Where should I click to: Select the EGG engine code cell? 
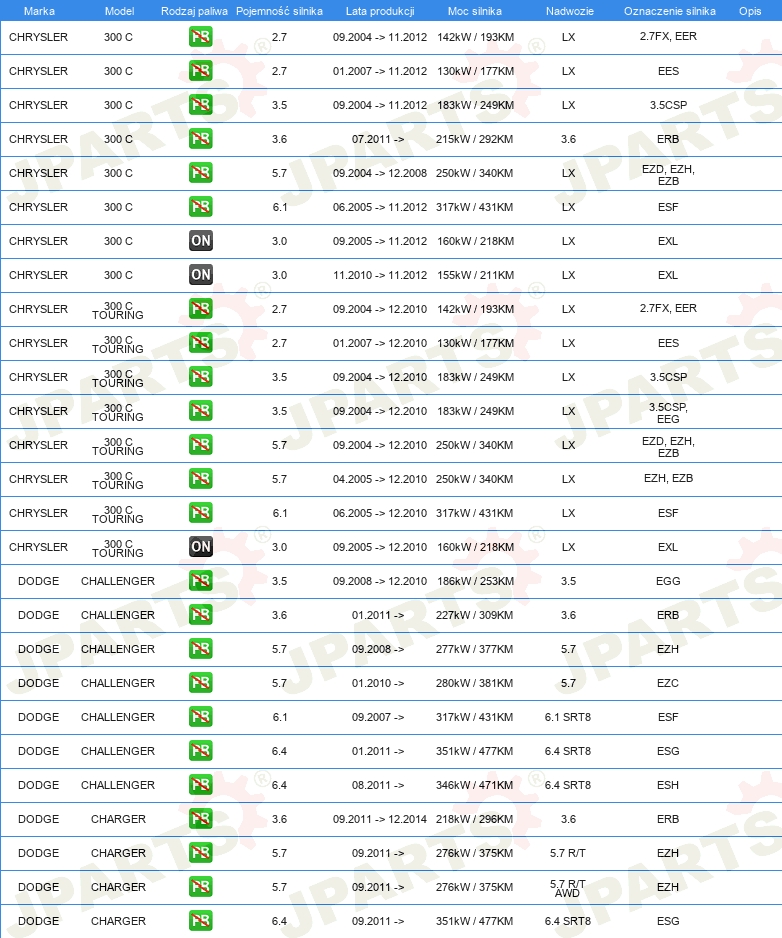coord(668,581)
